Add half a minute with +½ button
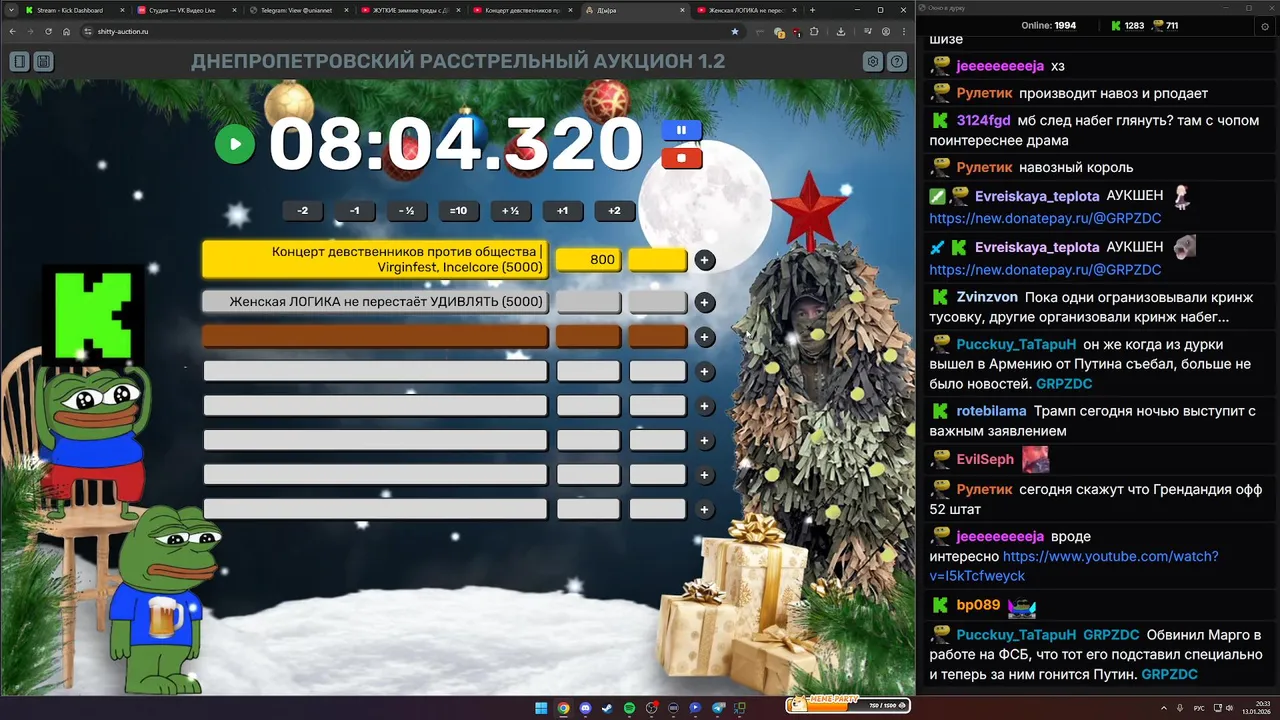This screenshot has height=720, width=1280. pyautogui.click(x=510, y=211)
